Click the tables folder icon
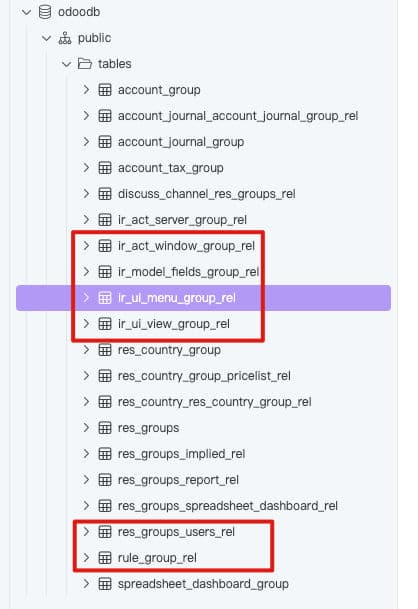 coord(85,64)
